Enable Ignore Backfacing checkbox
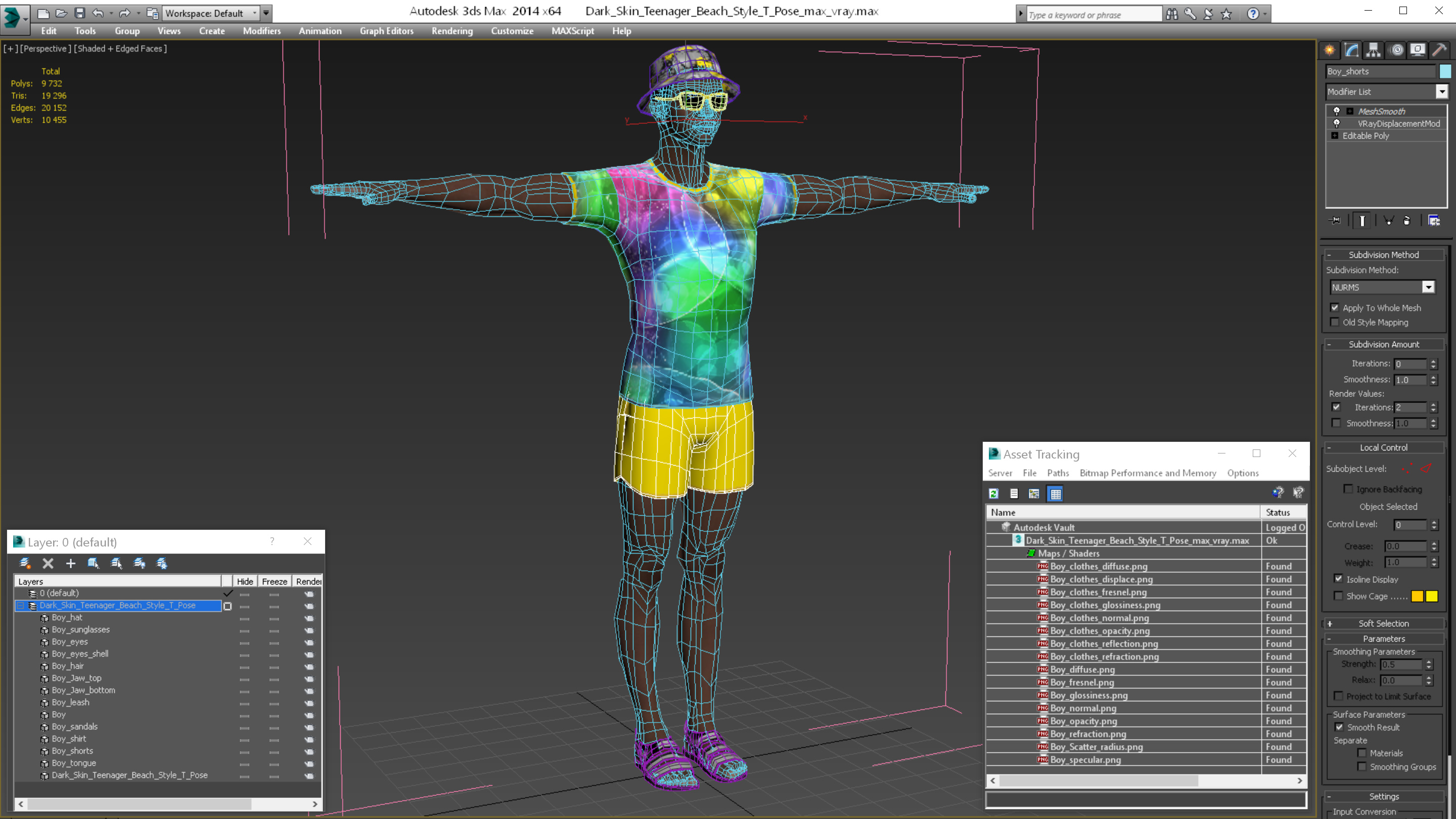 [x=1348, y=489]
